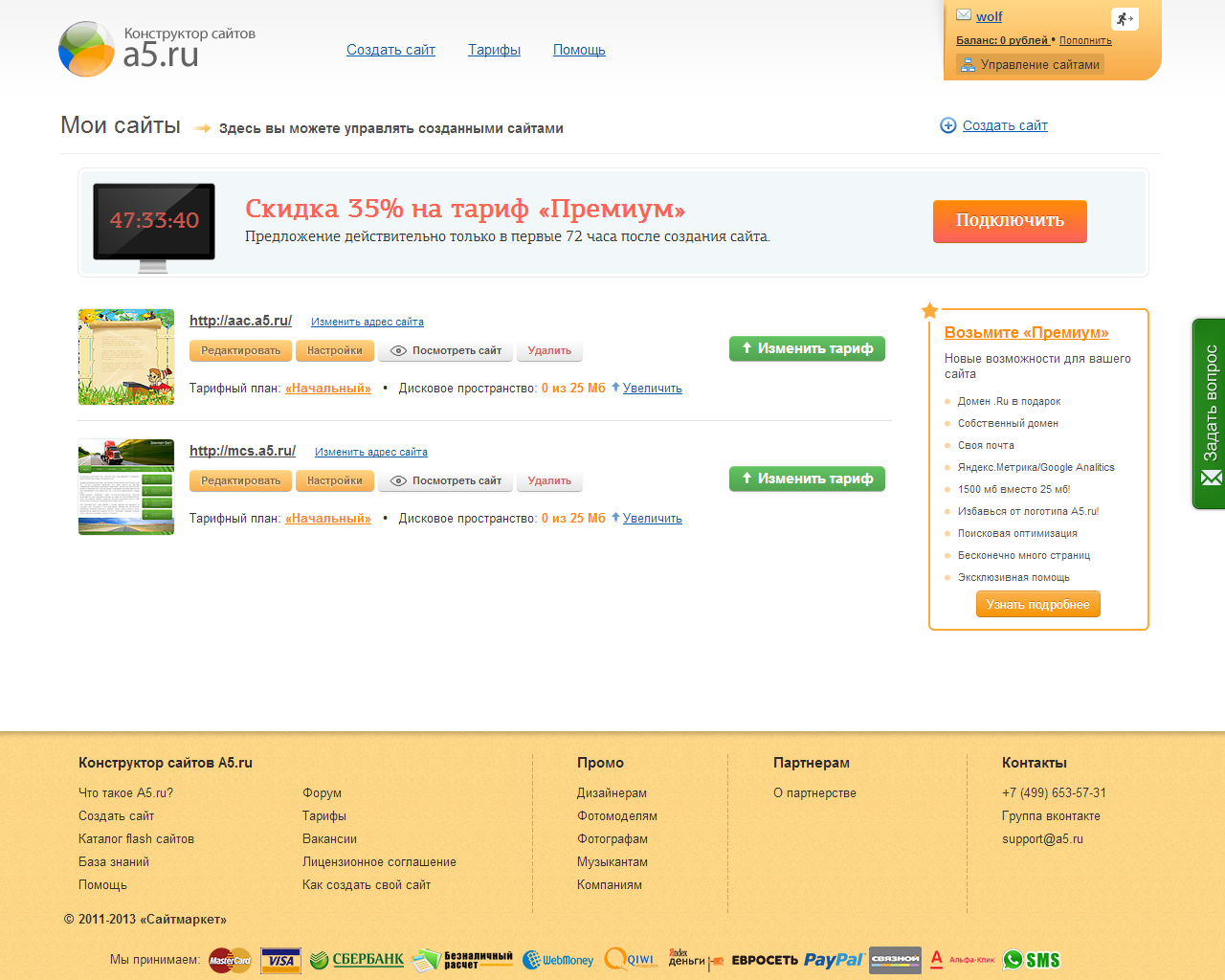Click the star icon on Premium box

(929, 310)
